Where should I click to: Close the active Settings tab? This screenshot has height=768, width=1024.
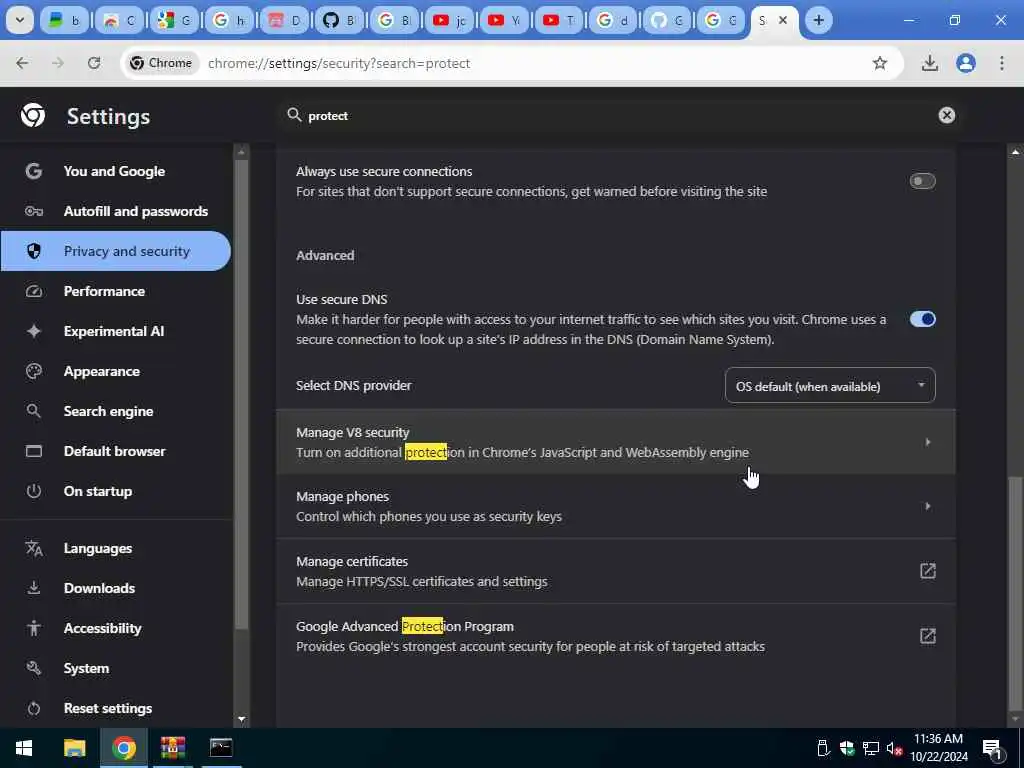782,20
